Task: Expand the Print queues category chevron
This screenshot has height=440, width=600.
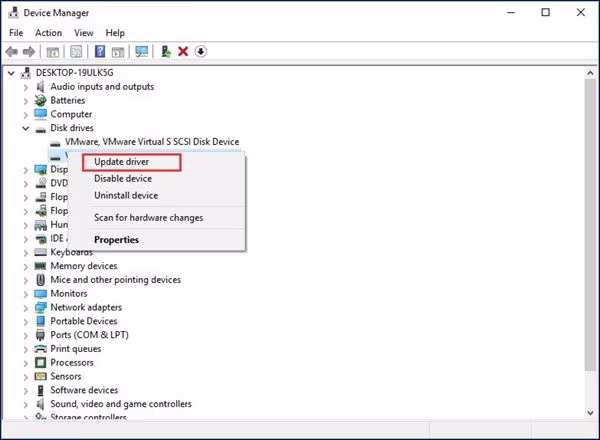Action: (26, 349)
